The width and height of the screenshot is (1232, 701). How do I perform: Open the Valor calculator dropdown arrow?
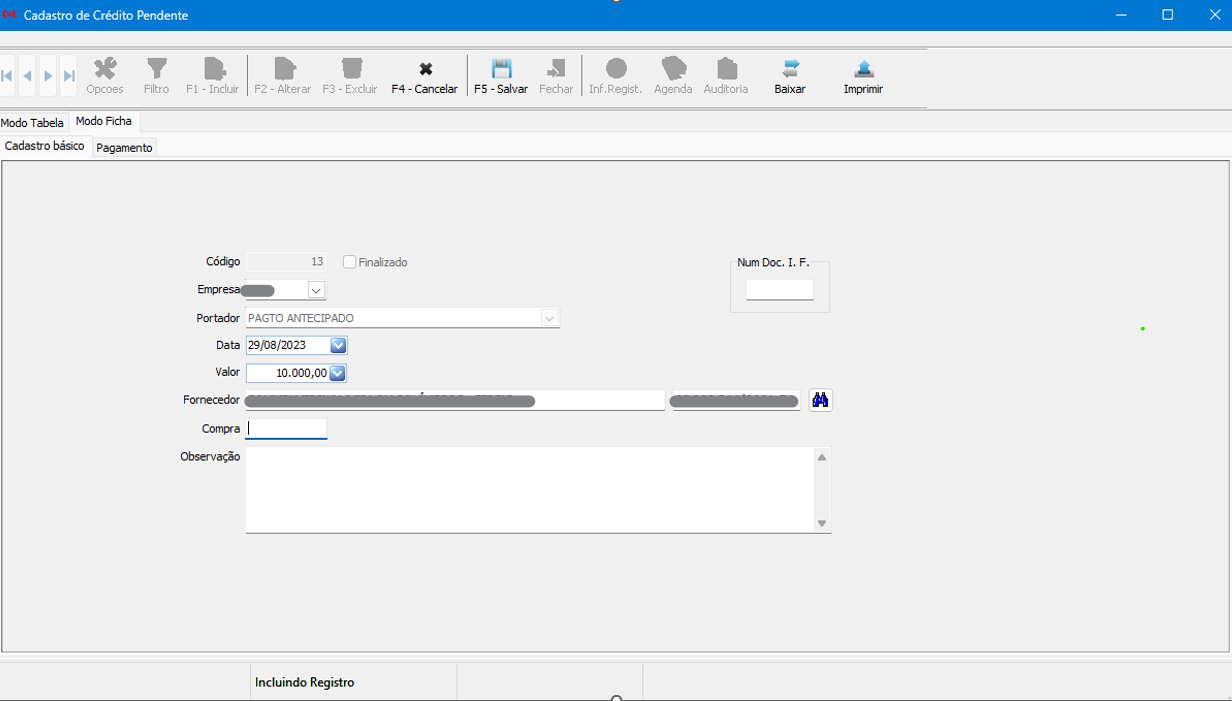338,373
